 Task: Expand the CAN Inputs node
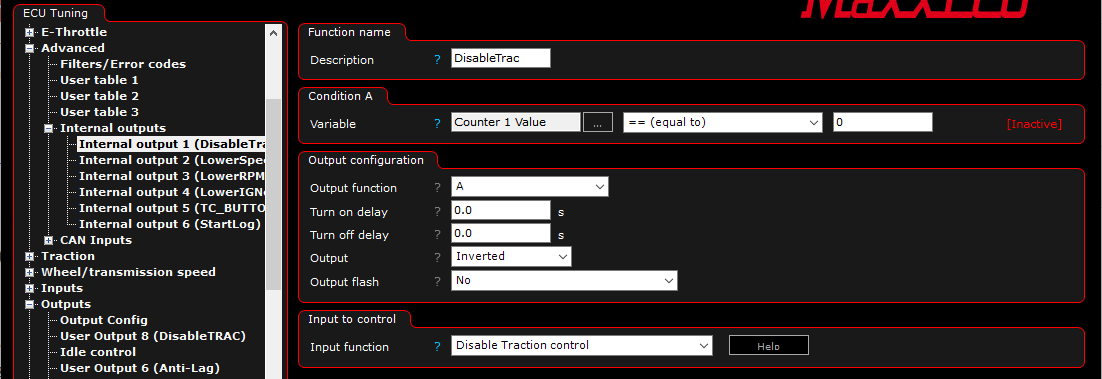(48, 240)
